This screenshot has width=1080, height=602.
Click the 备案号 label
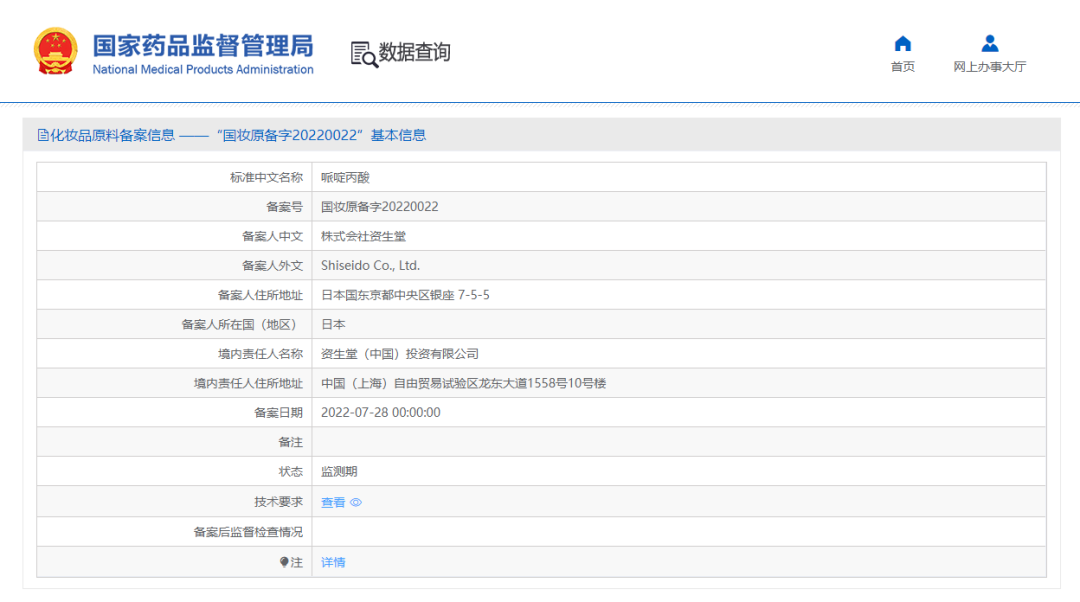click(x=284, y=207)
